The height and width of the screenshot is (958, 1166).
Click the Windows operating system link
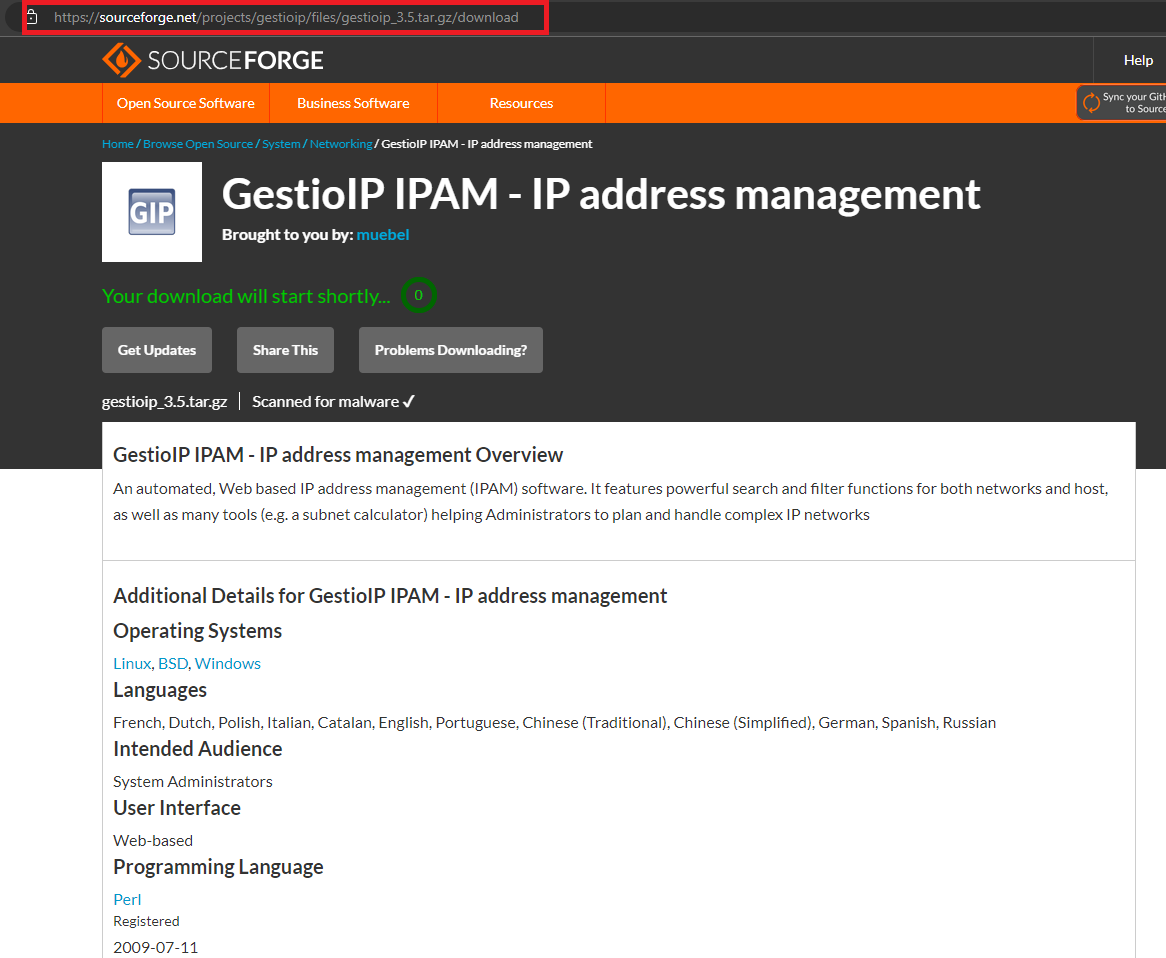point(227,663)
